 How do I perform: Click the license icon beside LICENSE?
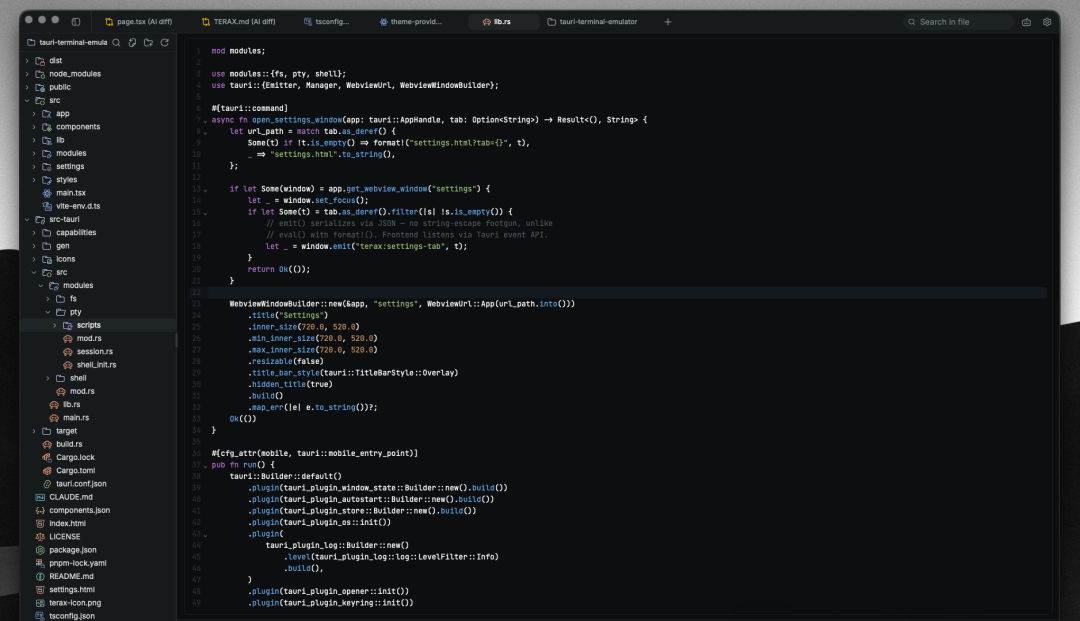pyautogui.click(x=40, y=536)
